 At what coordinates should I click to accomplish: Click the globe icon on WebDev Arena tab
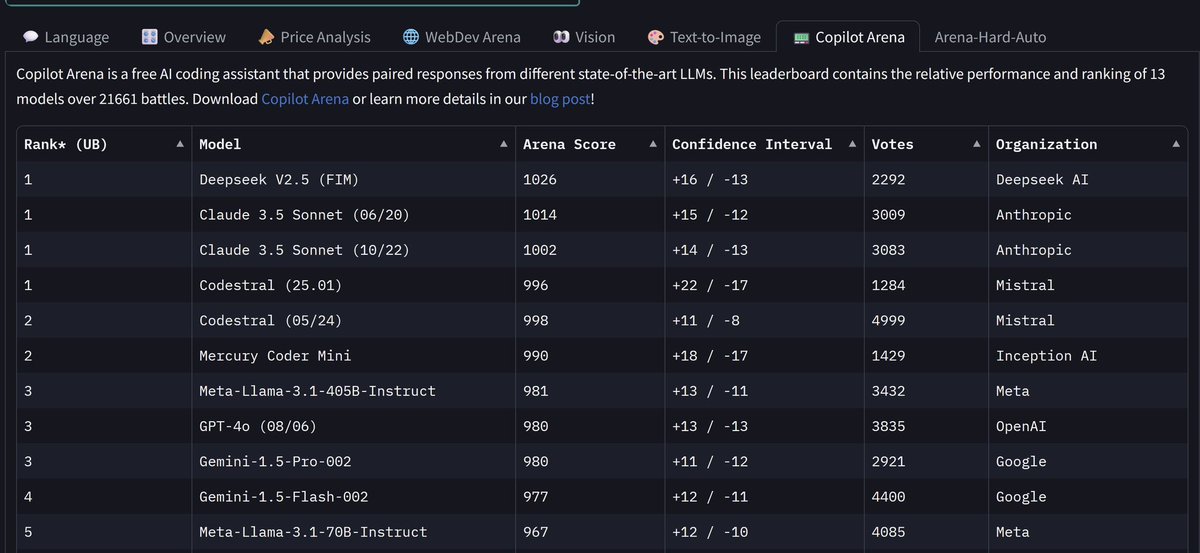click(411, 37)
